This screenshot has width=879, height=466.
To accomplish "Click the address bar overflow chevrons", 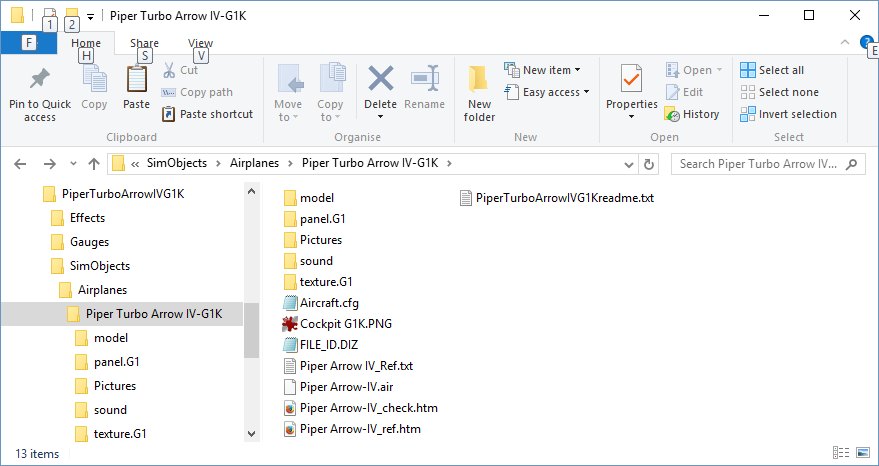I will pos(135,164).
